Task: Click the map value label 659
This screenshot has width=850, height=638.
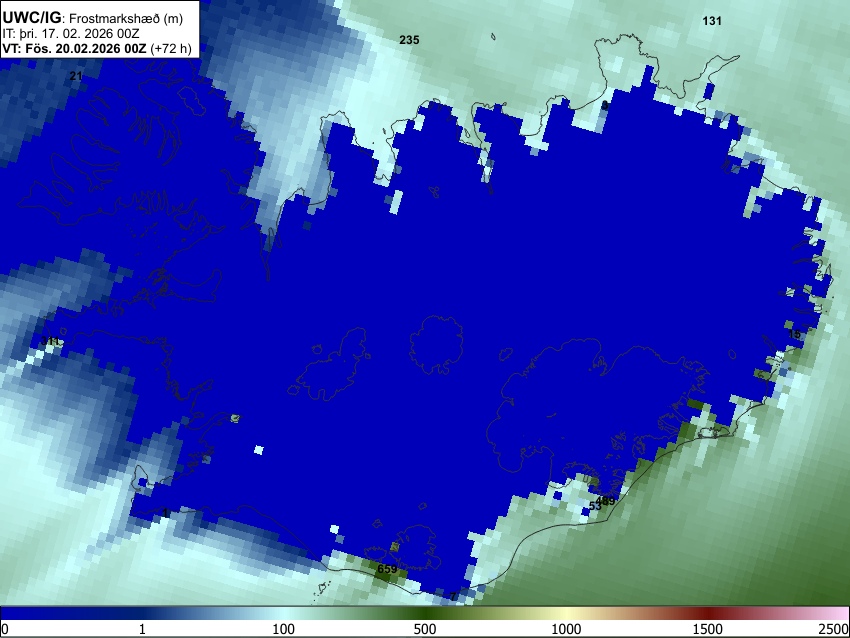Action: pos(387,569)
